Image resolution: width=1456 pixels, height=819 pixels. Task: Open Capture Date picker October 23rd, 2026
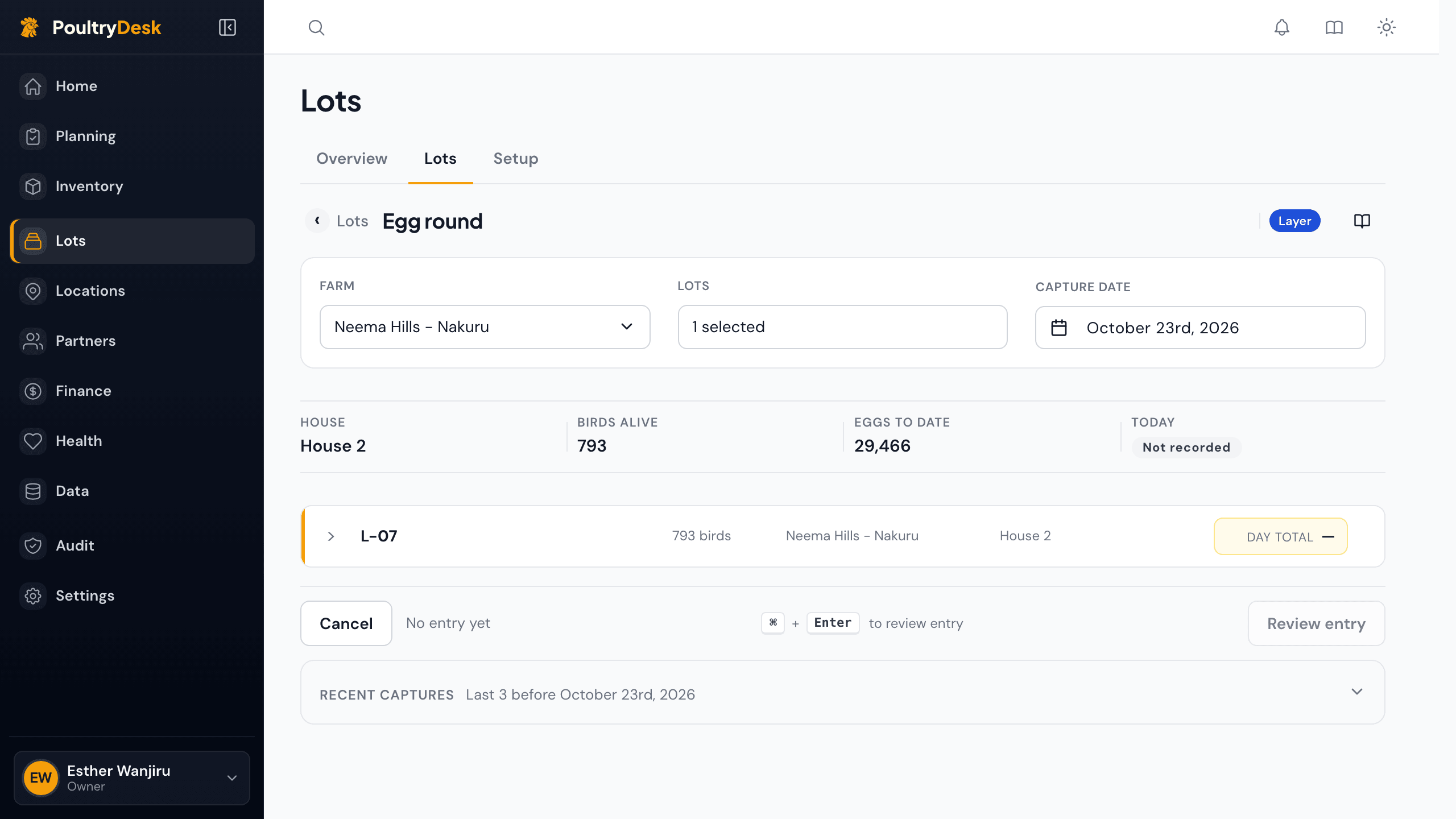click(x=1200, y=328)
